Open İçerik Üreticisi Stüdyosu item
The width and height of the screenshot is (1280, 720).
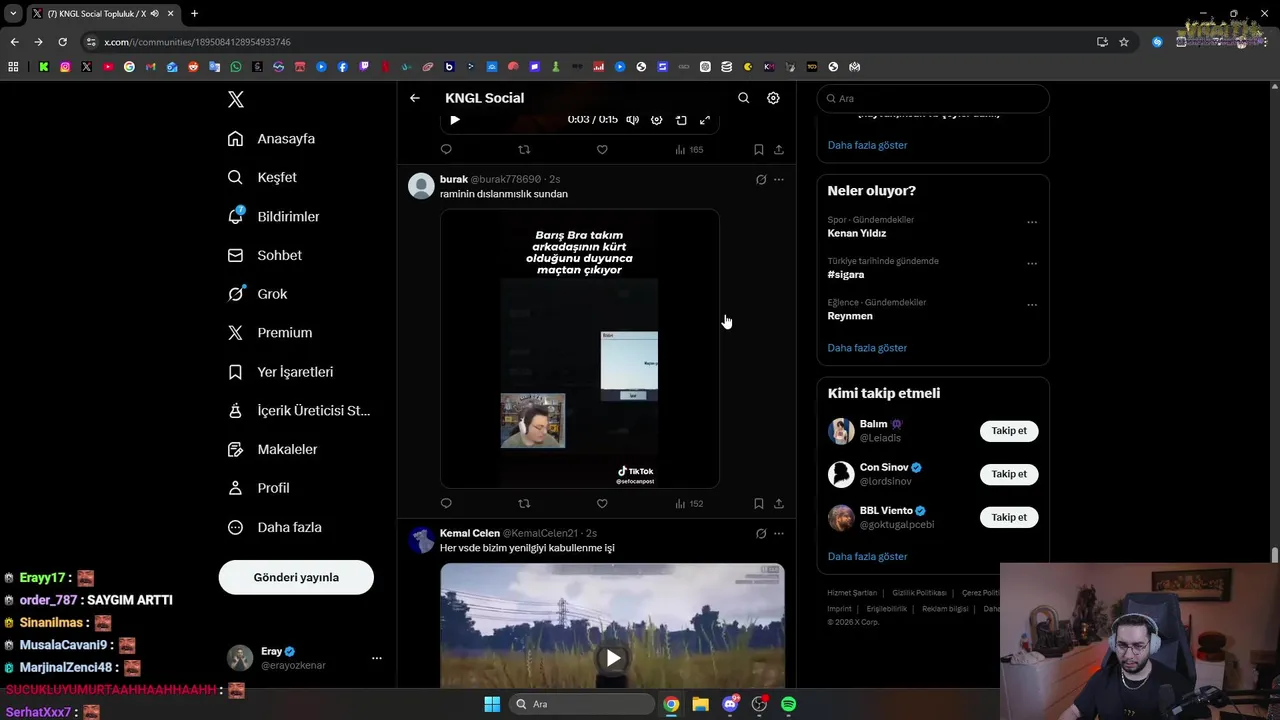pyautogui.click(x=298, y=411)
